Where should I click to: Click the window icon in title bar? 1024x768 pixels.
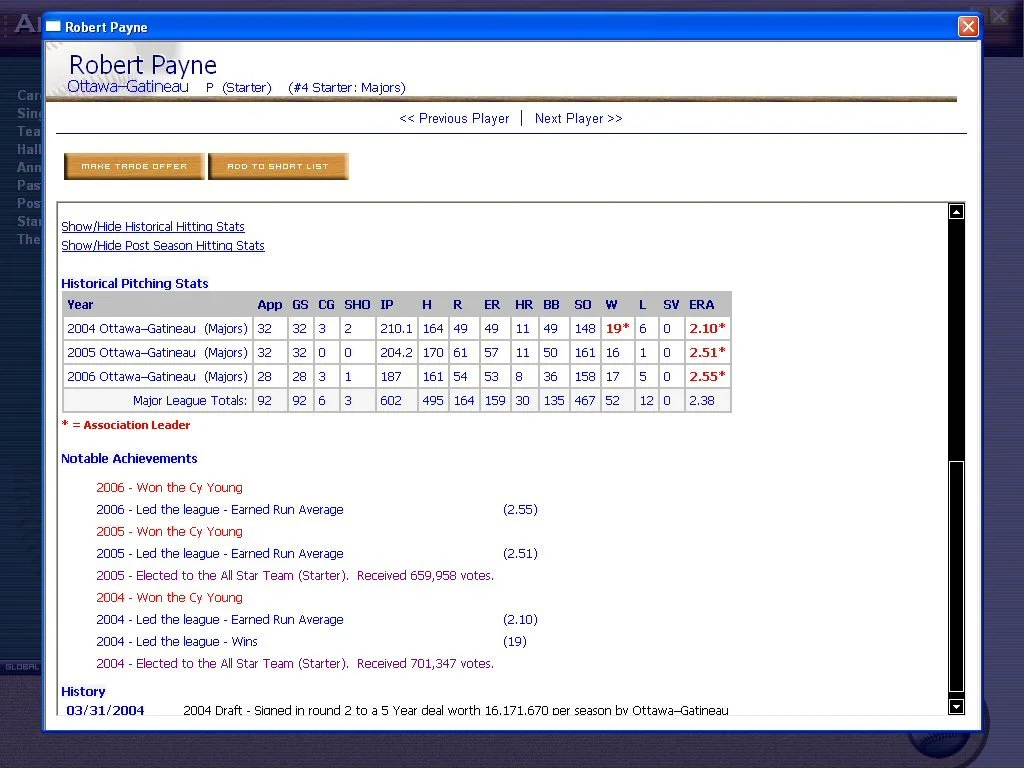[x=54, y=27]
